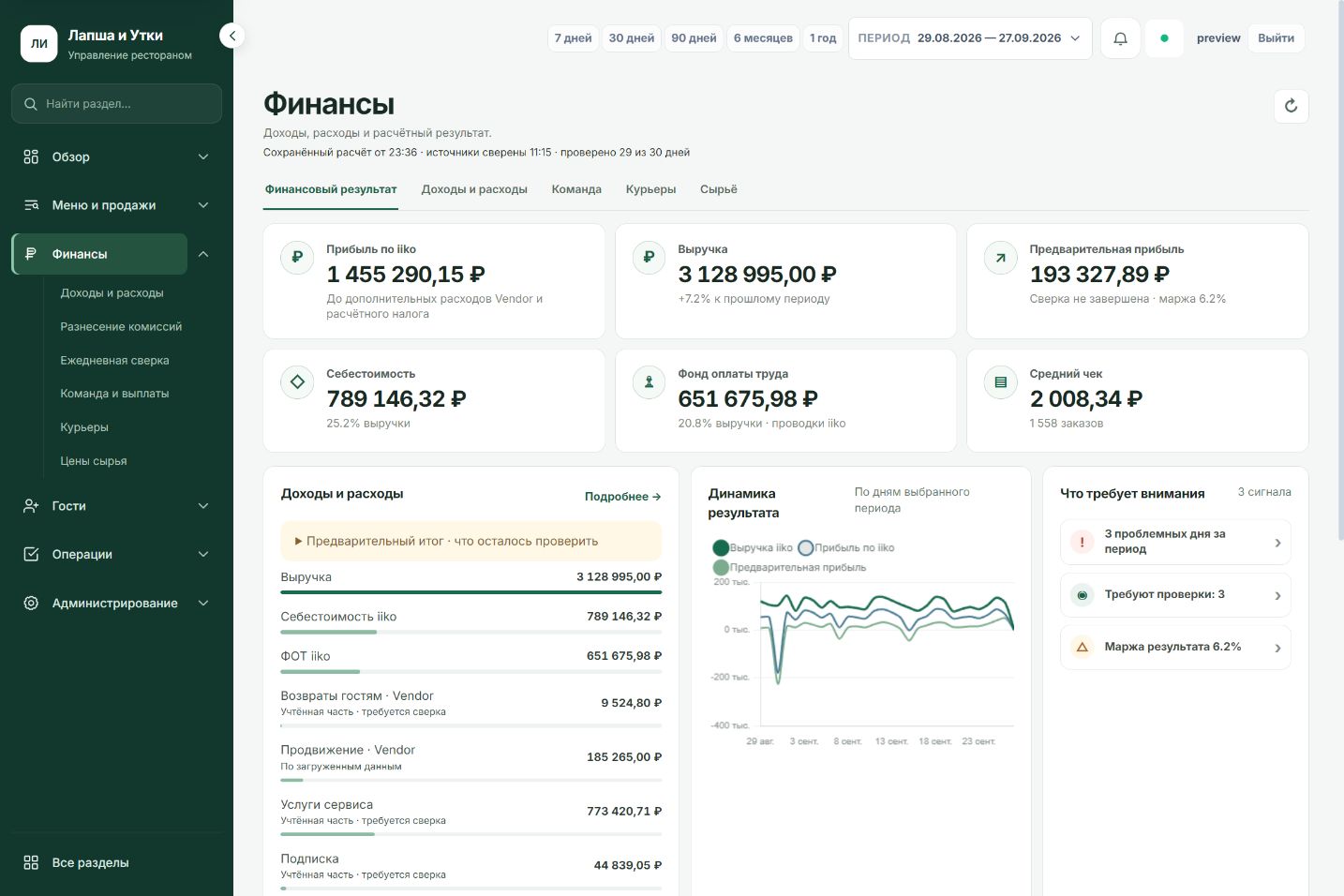
Task: Click the ruble icon on Прибыль по iiko card
Action: [x=297, y=257]
